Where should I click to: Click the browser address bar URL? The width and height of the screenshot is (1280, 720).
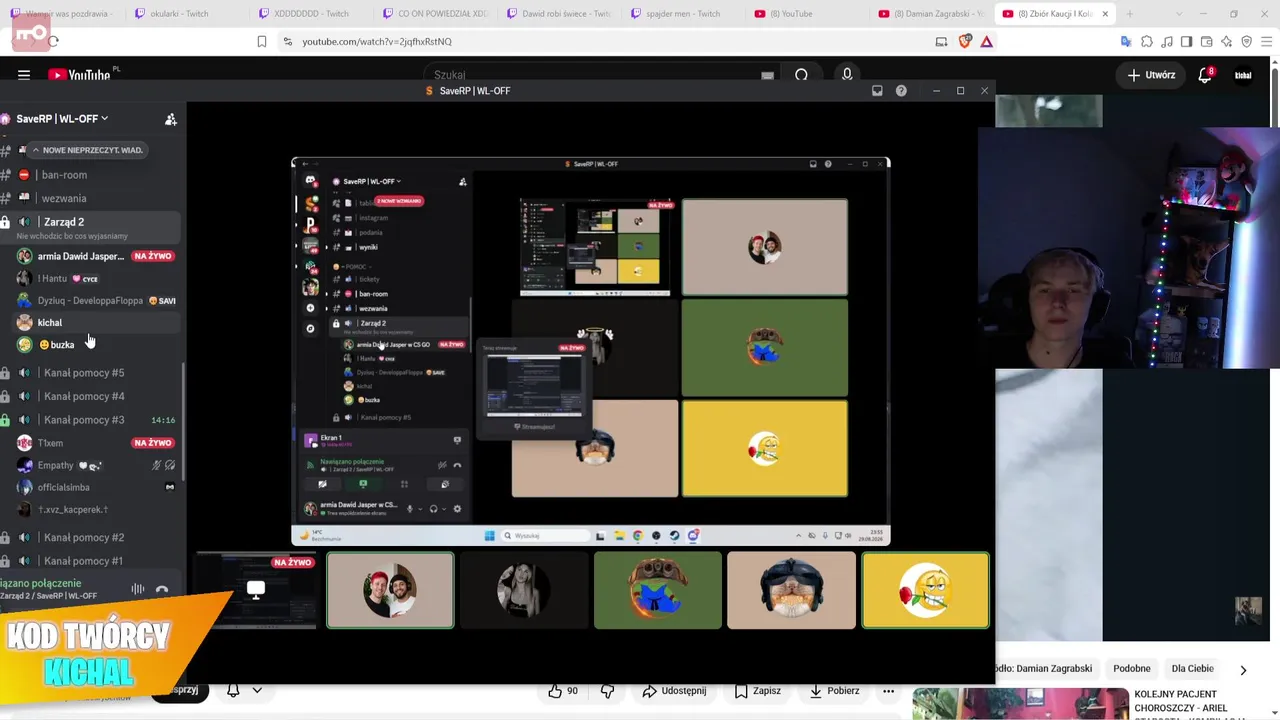pyautogui.click(x=376, y=41)
